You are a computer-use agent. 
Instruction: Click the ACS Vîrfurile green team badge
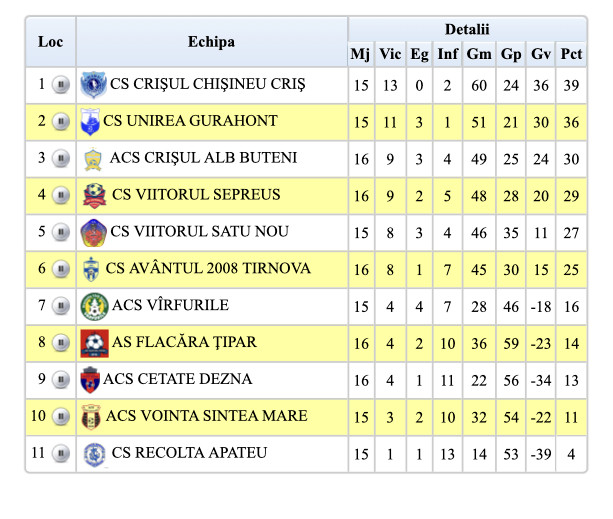coord(92,306)
